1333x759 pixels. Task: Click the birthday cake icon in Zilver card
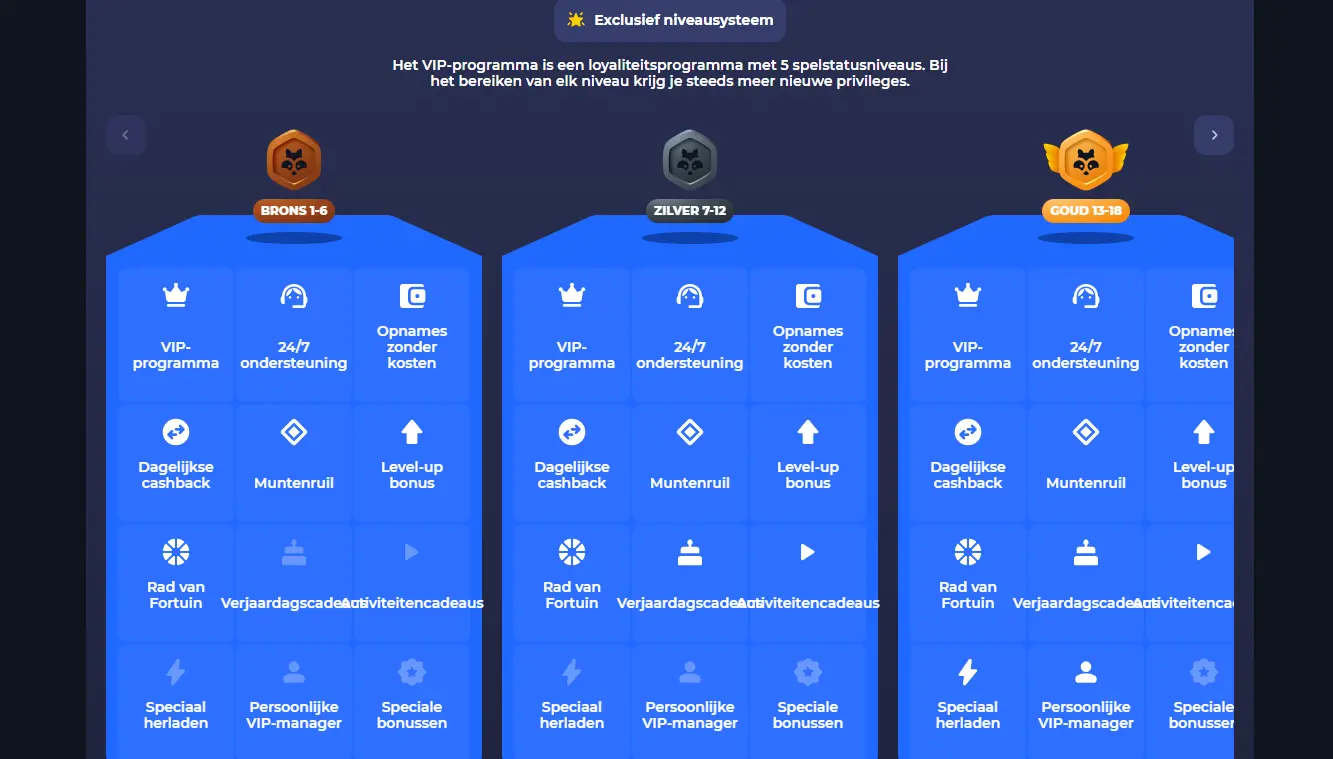(690, 552)
